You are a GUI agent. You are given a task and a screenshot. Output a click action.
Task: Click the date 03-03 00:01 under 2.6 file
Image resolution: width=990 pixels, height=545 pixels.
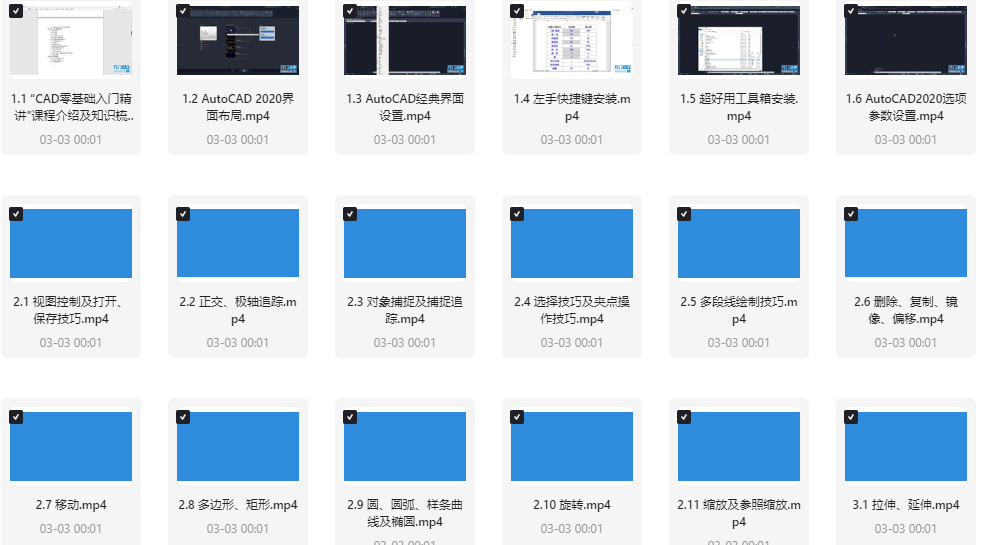point(906,343)
